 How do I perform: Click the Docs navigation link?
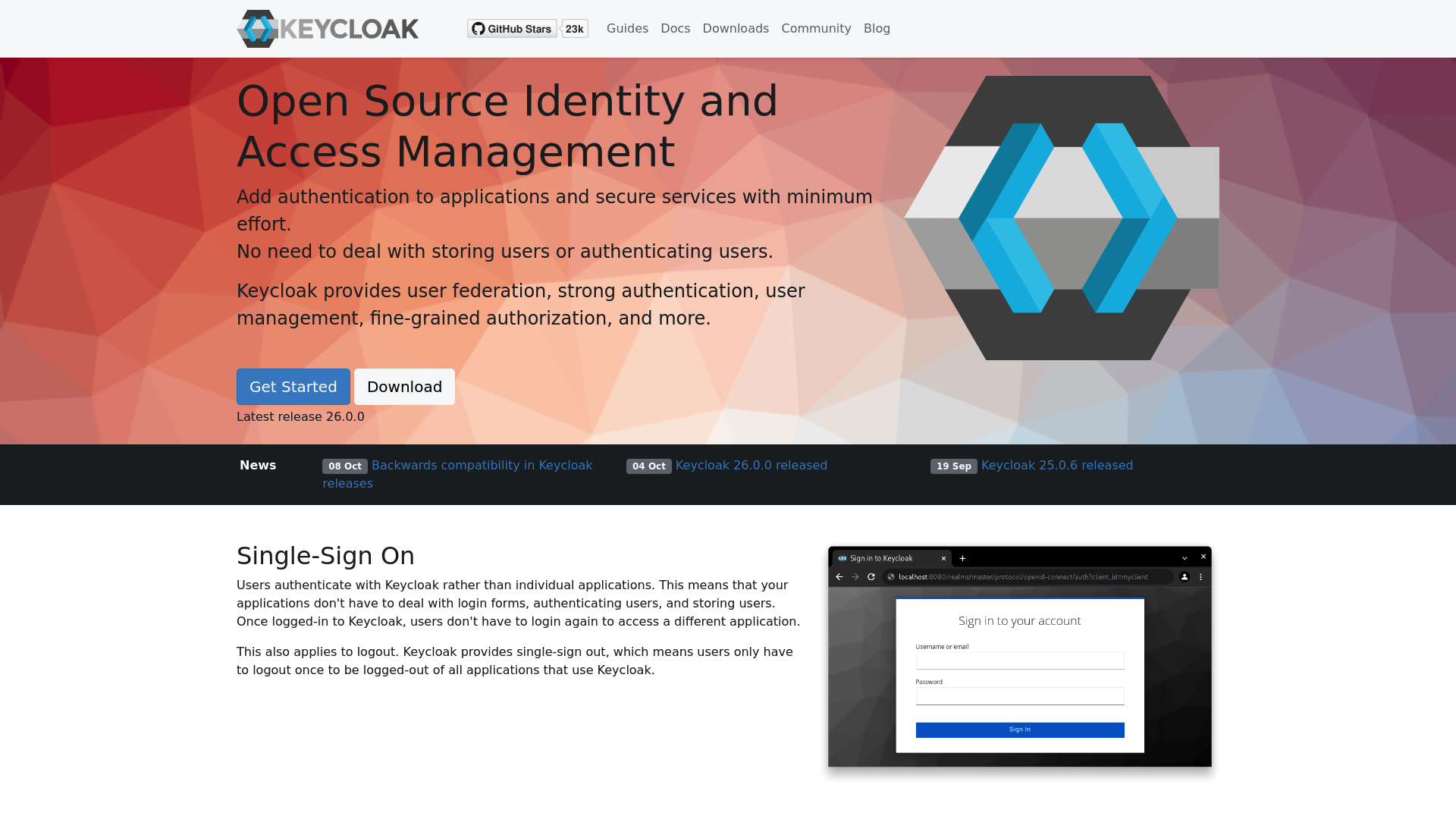click(675, 28)
